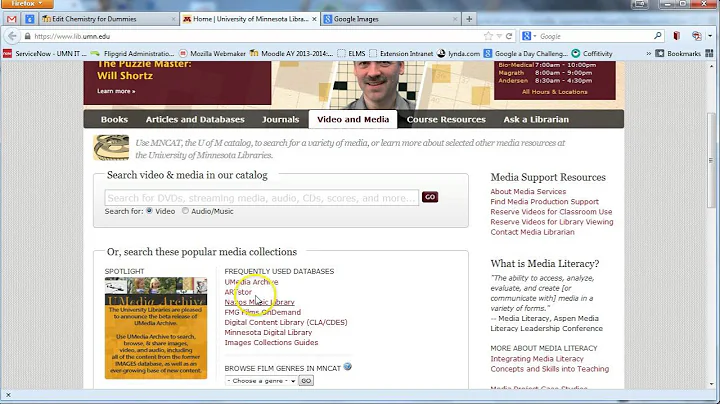
Task: Open Naxos Music Library link
Action: (259, 302)
